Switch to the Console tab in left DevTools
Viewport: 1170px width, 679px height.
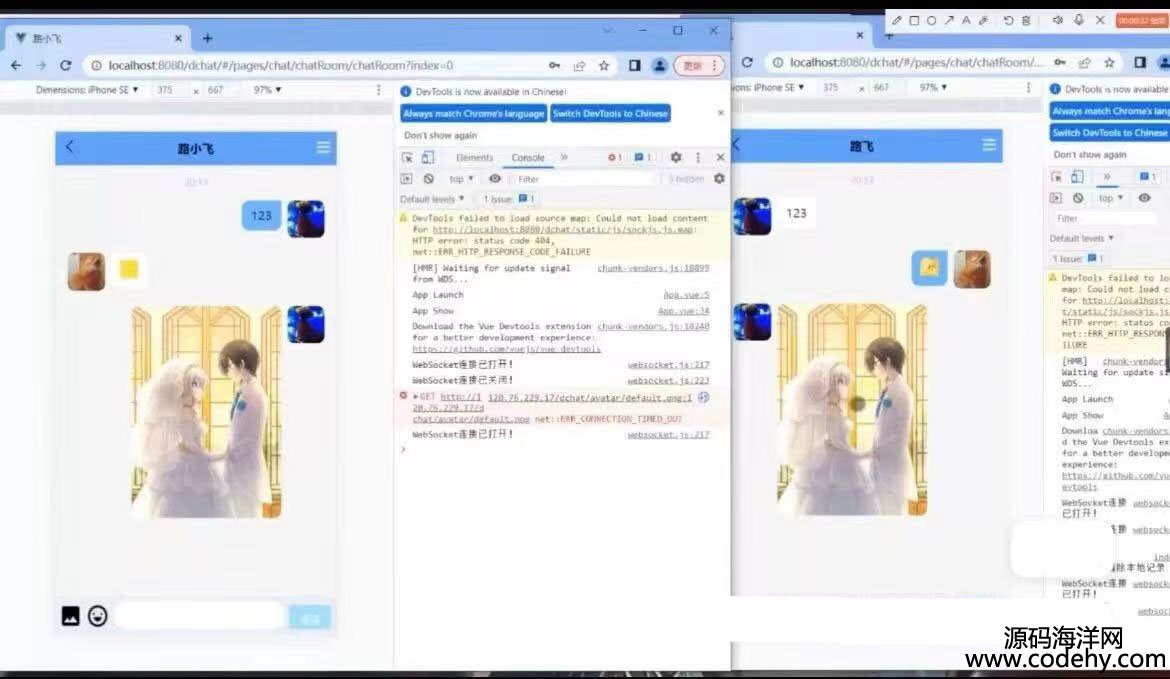tap(528, 157)
